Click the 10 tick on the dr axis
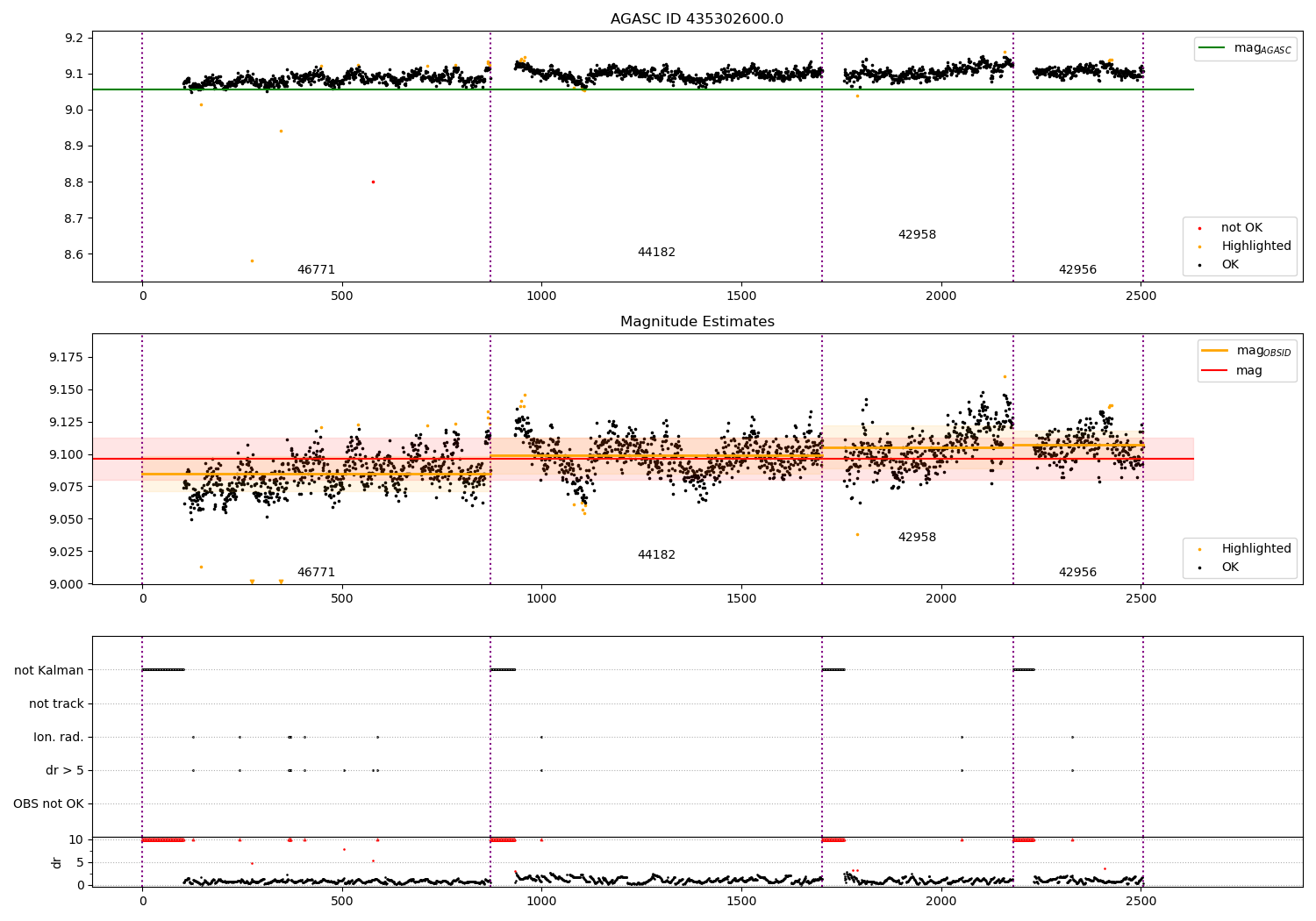 point(76,840)
